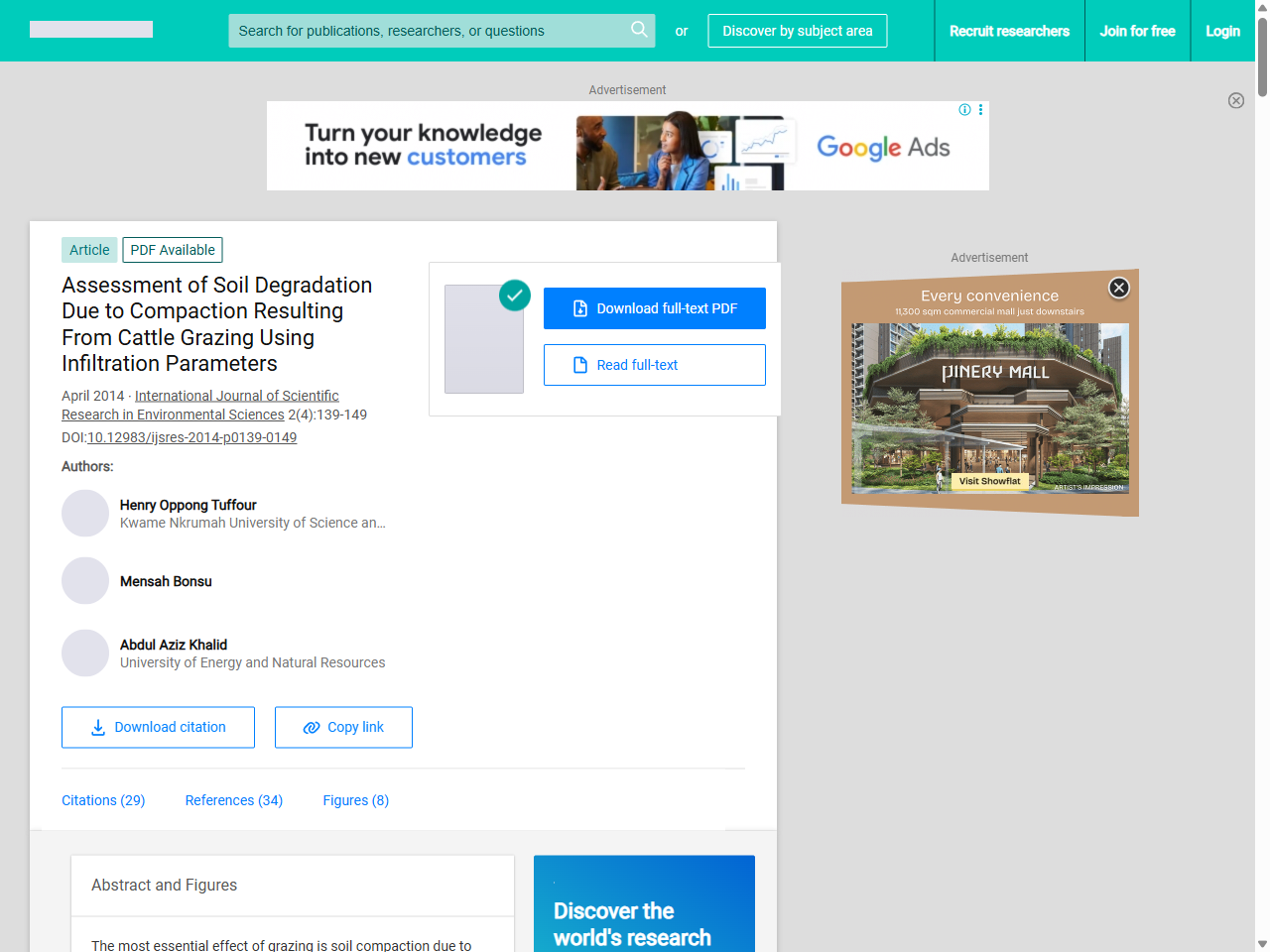
Task: Switch to the Citations (29) tab
Action: click(103, 800)
